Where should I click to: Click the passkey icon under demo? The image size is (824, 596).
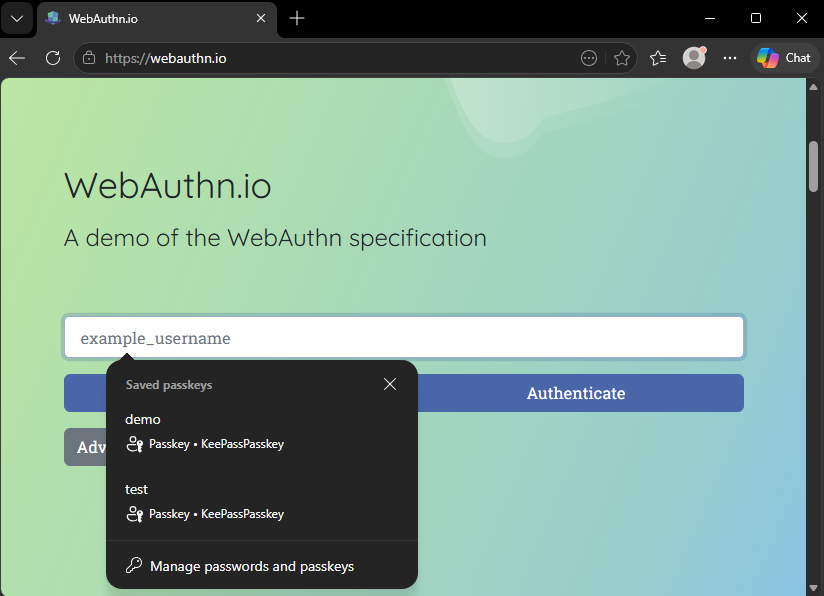click(135, 444)
